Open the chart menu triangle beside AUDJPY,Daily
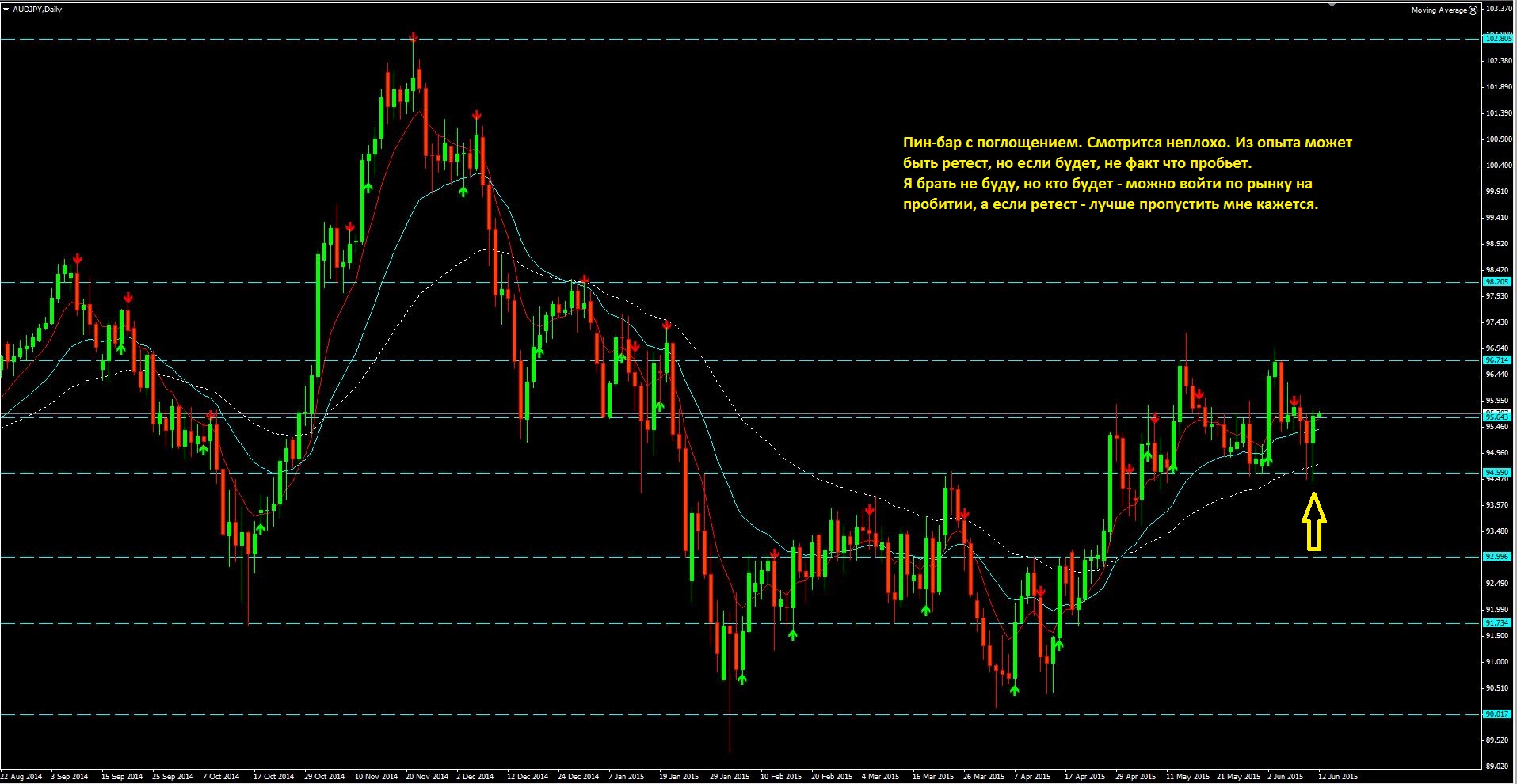 click(x=6, y=10)
